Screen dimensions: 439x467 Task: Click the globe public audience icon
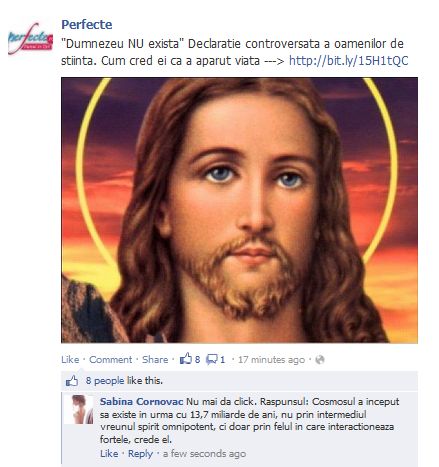(x=320, y=360)
